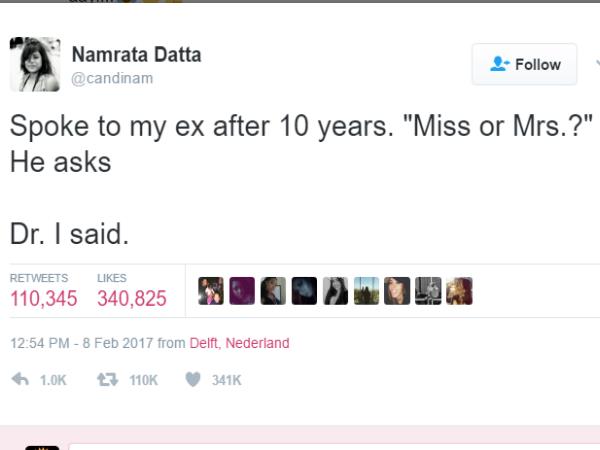600x450 pixels.
Task: Expand the chevron menu beside Follow
Action: click(x=596, y=63)
